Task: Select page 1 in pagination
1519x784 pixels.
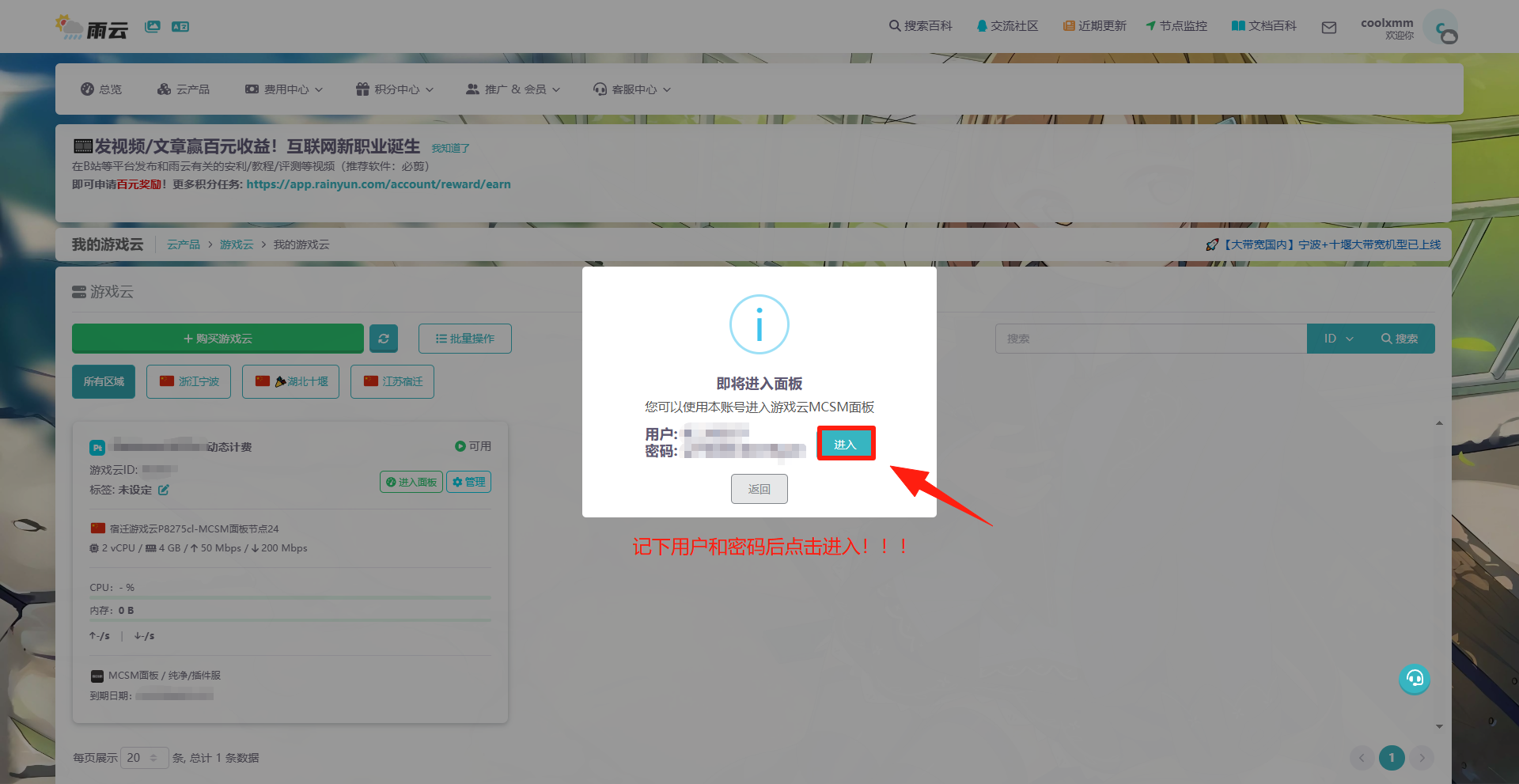Action: coord(1392,758)
